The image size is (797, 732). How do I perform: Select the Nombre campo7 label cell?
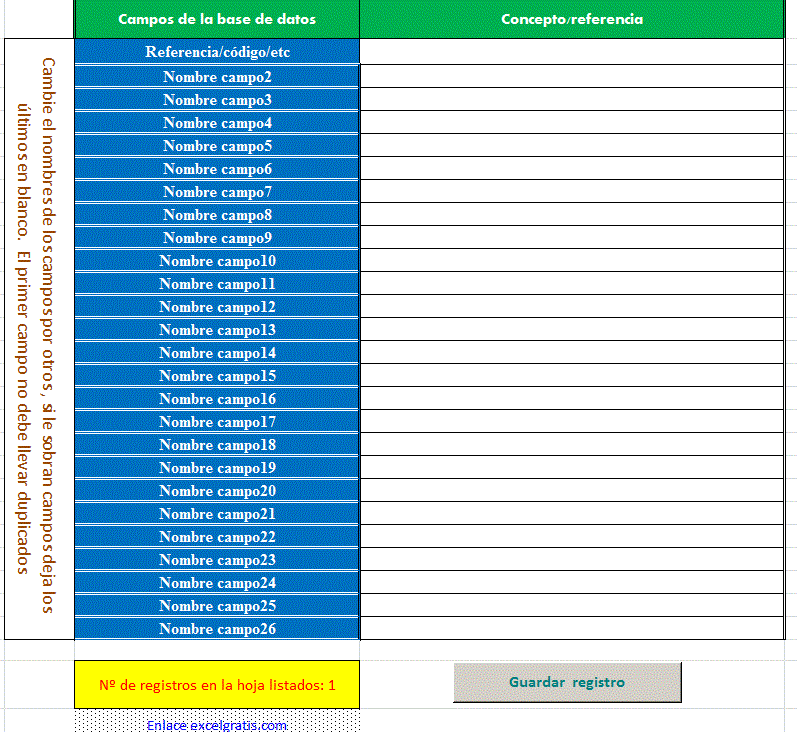point(217,191)
